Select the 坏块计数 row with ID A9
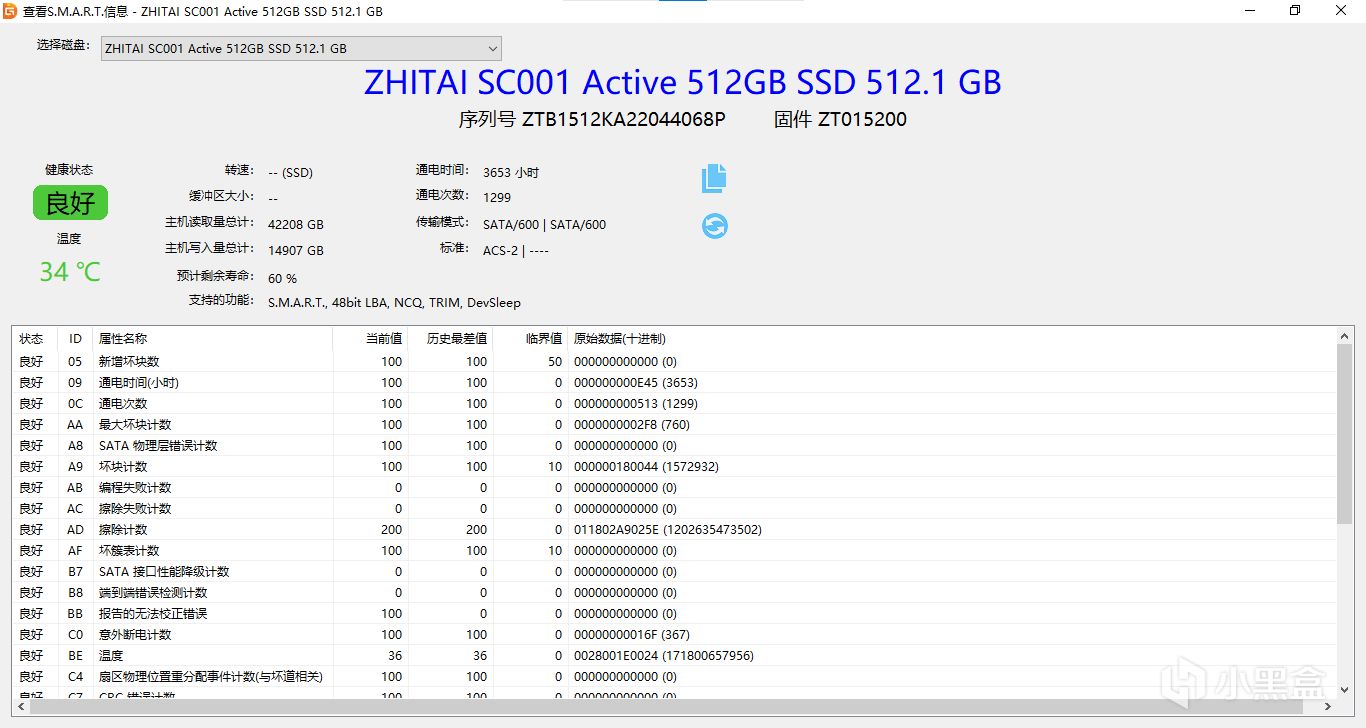This screenshot has width=1366, height=728. [x=675, y=466]
